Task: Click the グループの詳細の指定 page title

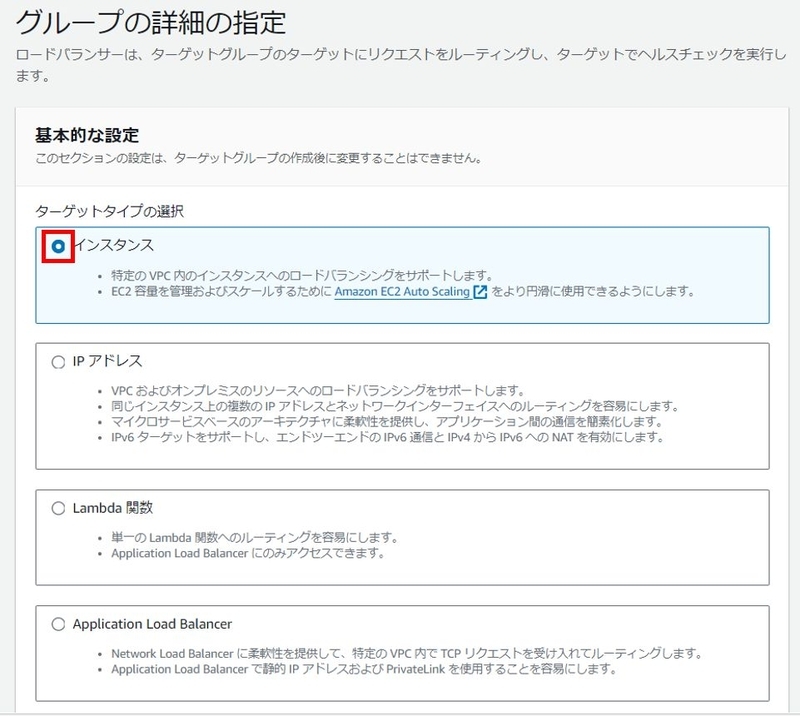Action: click(151, 22)
